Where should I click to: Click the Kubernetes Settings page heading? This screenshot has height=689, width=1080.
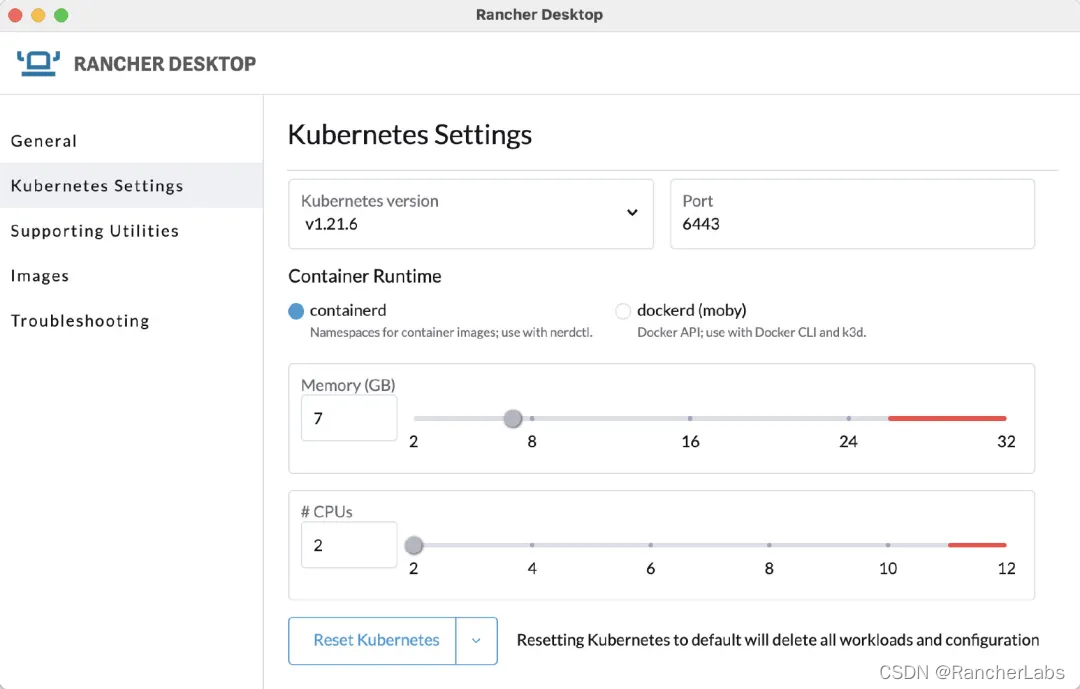[410, 134]
